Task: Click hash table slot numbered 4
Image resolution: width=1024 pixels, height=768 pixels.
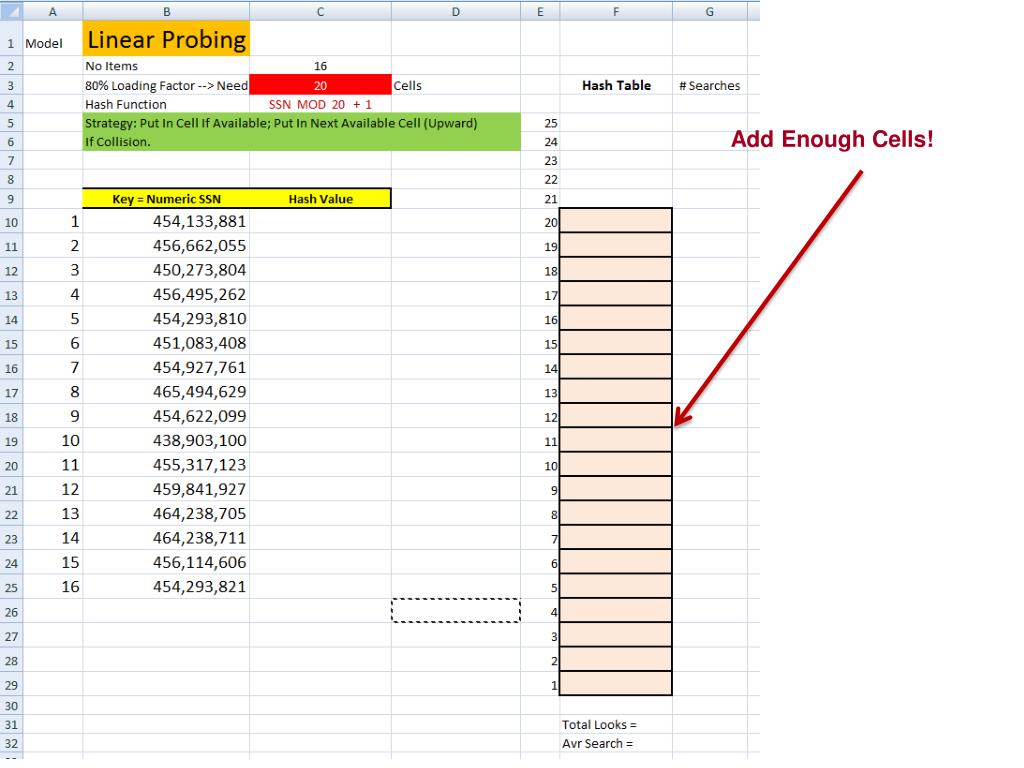Action: click(616, 611)
